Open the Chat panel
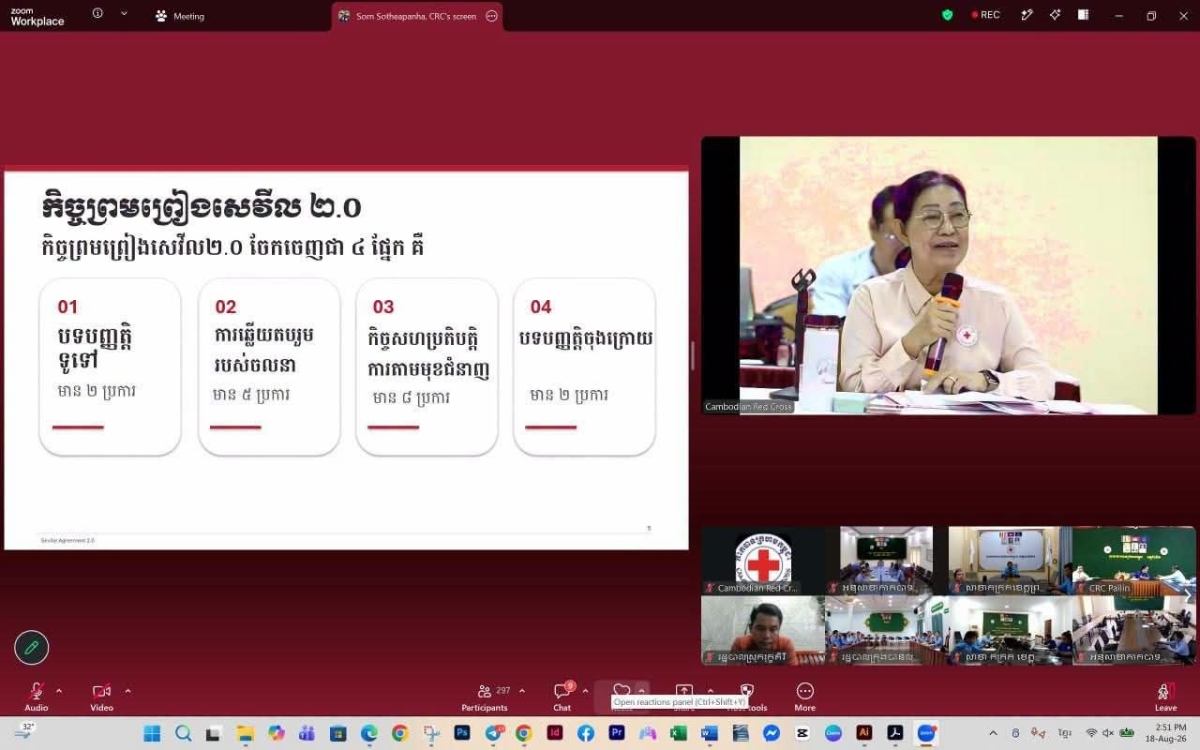Image resolution: width=1200 pixels, height=750 pixels. [562, 696]
